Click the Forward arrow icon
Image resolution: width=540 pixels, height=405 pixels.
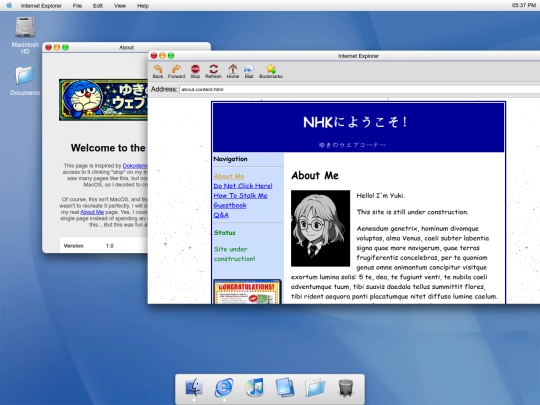[x=176, y=71]
